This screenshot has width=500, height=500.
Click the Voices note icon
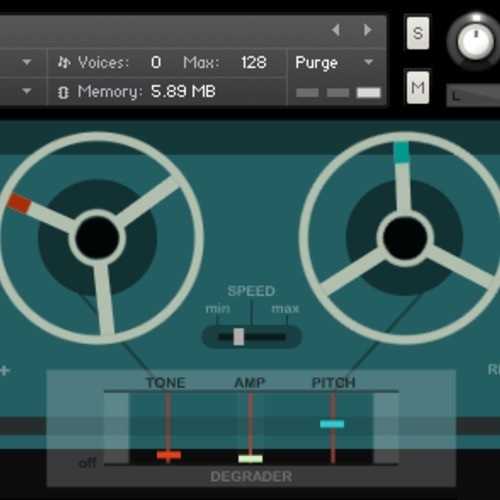point(64,62)
